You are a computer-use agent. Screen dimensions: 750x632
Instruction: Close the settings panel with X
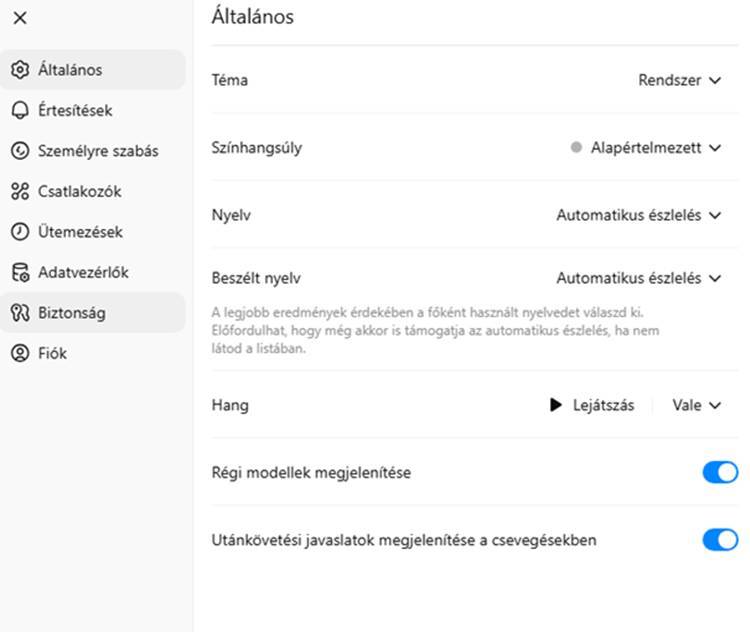[20, 18]
